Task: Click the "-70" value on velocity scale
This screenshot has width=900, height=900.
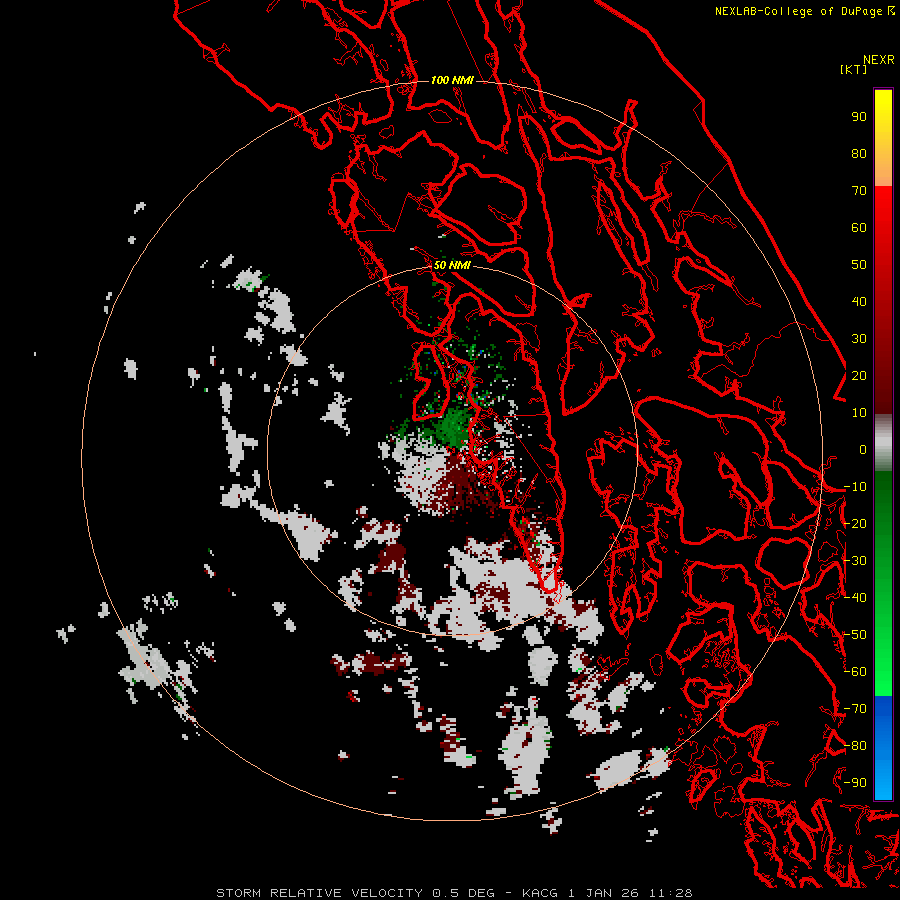Action: click(x=855, y=709)
